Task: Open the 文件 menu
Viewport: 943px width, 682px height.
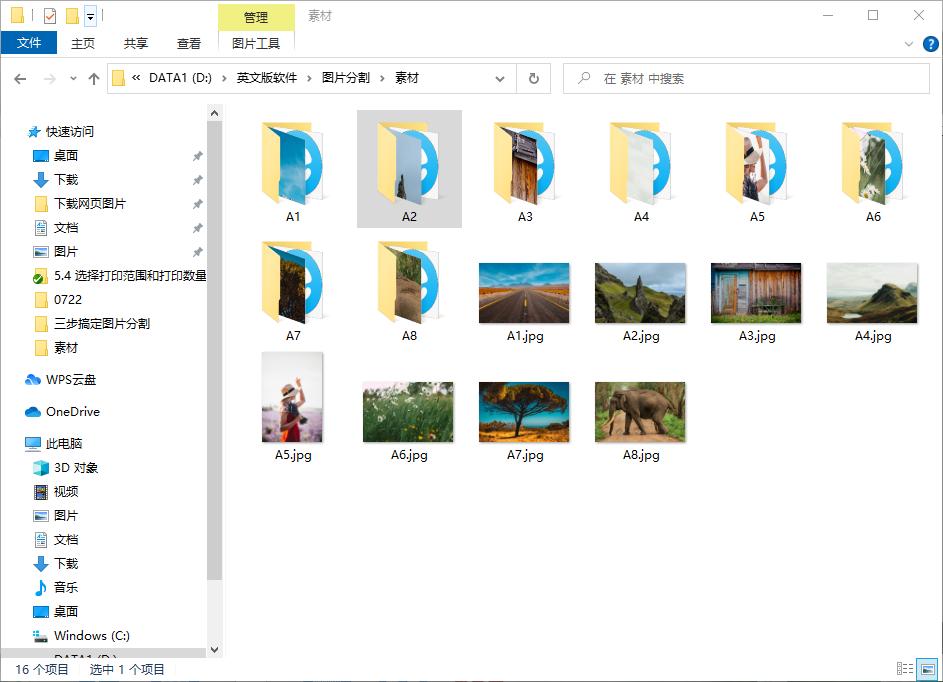Action: [29, 43]
